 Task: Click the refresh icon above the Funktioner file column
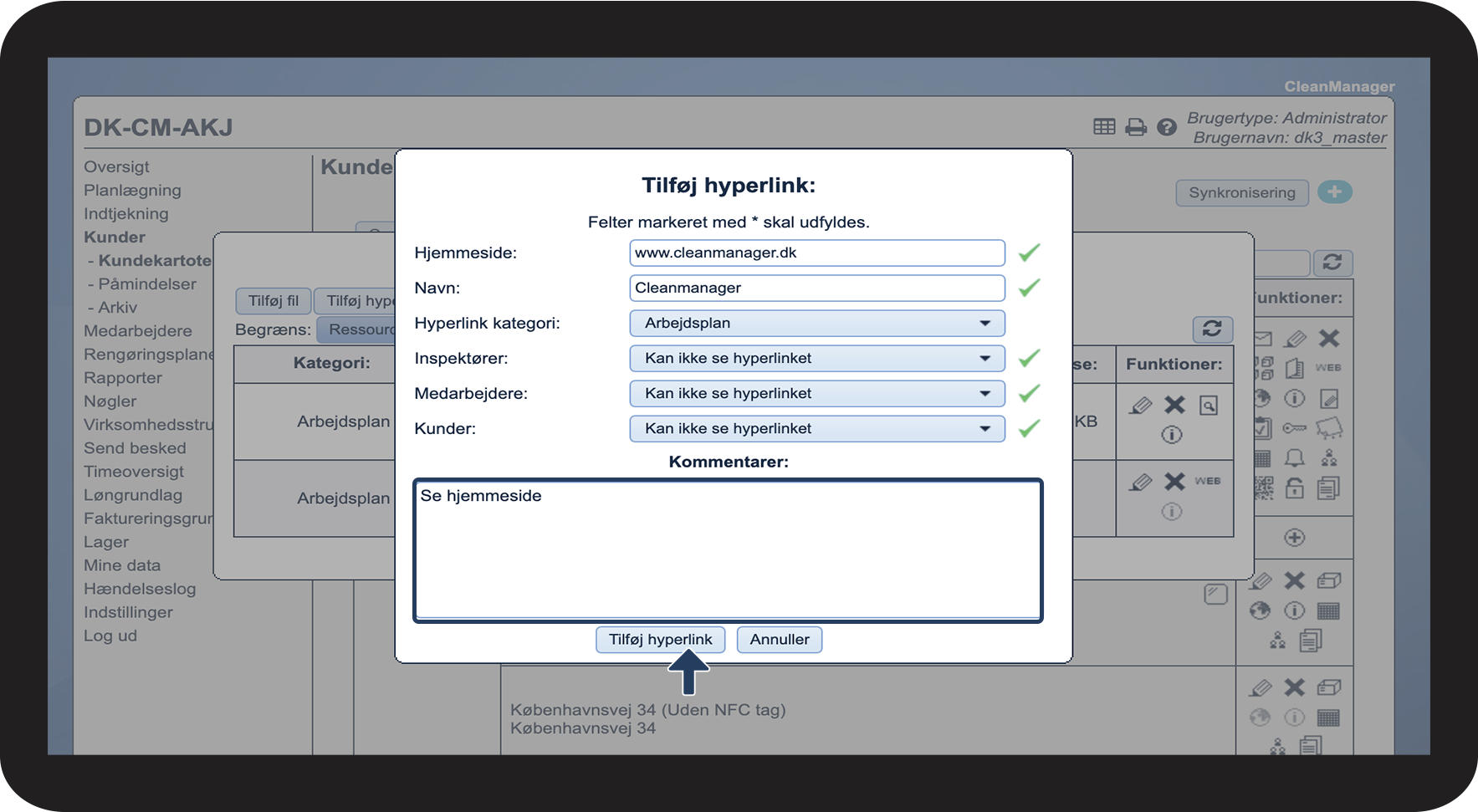click(1212, 329)
